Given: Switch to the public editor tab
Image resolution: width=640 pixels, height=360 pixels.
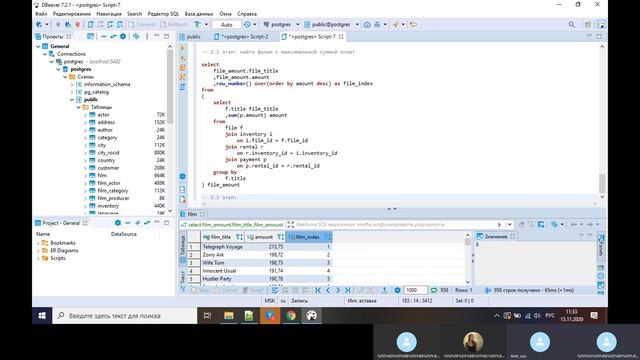Looking at the screenshot, I should click(x=190, y=36).
